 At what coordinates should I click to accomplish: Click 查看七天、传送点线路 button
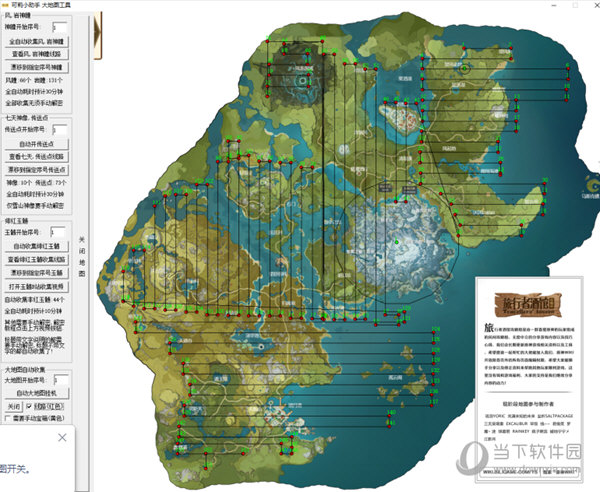point(37,156)
